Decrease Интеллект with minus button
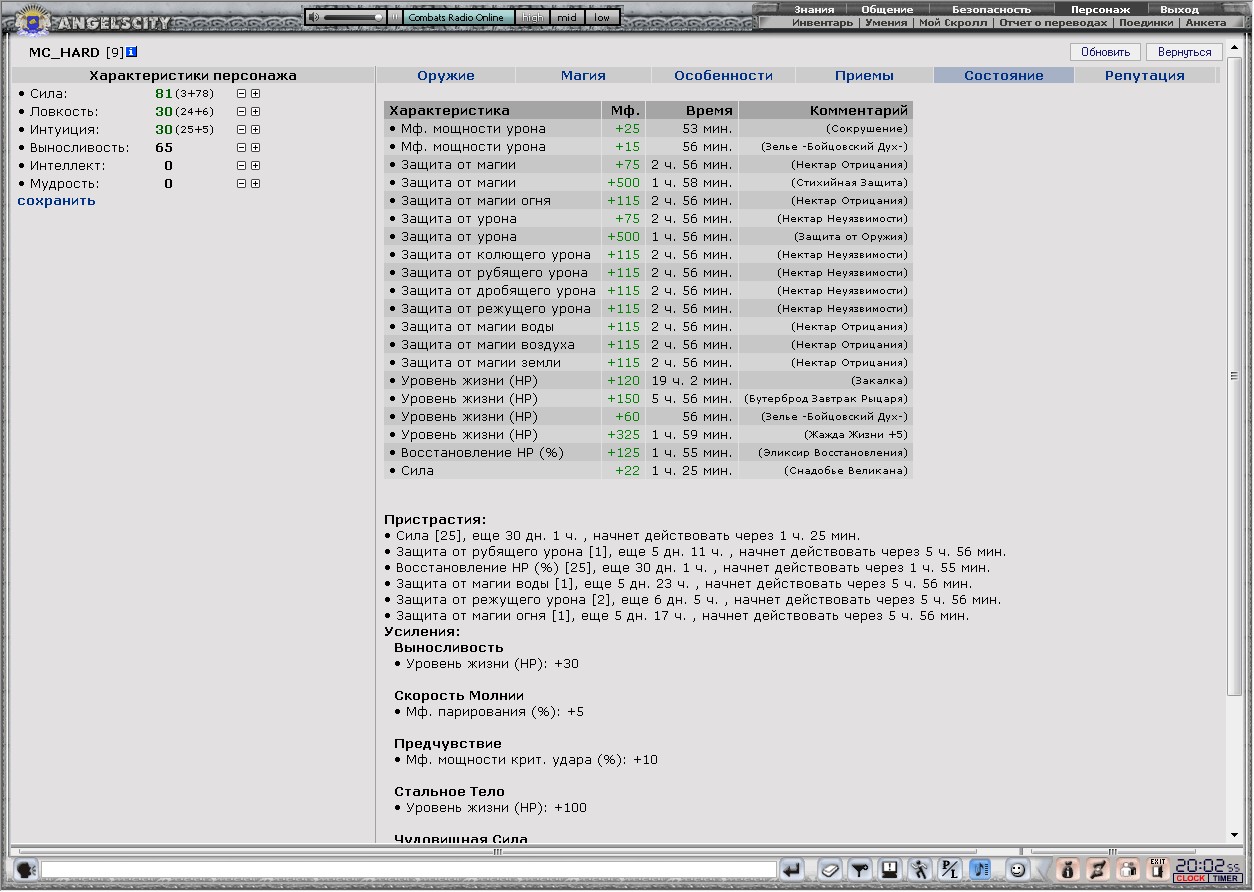The width and height of the screenshot is (1254, 892). [241, 166]
